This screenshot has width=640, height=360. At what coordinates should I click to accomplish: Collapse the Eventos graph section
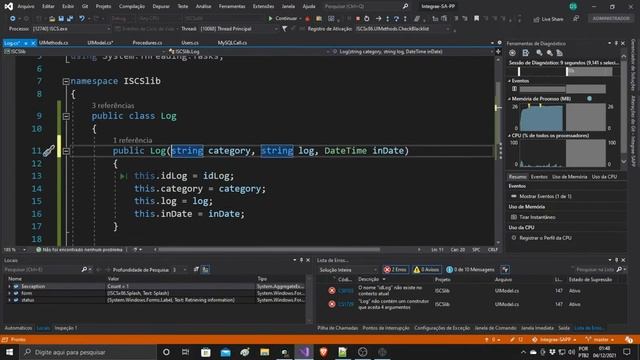(x=509, y=81)
